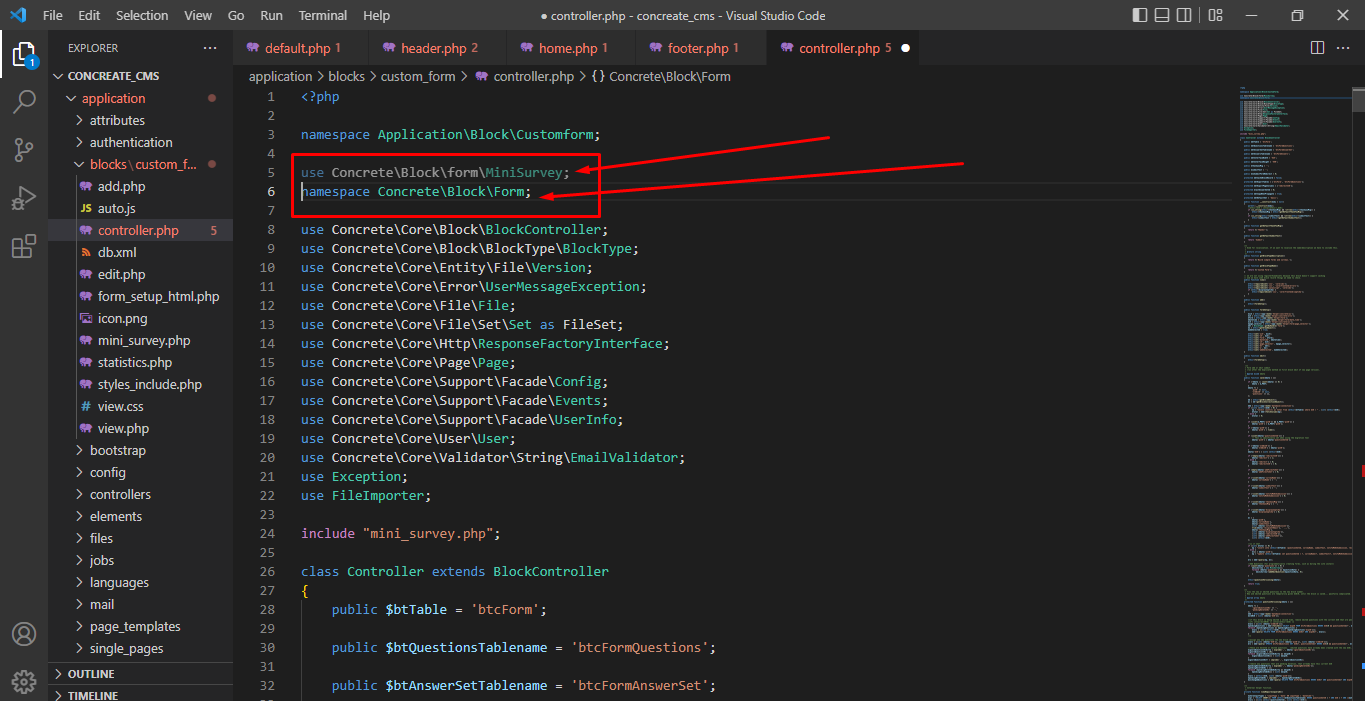This screenshot has height=701, width=1365.
Task: Expand the single_pages folder
Action: point(141,648)
